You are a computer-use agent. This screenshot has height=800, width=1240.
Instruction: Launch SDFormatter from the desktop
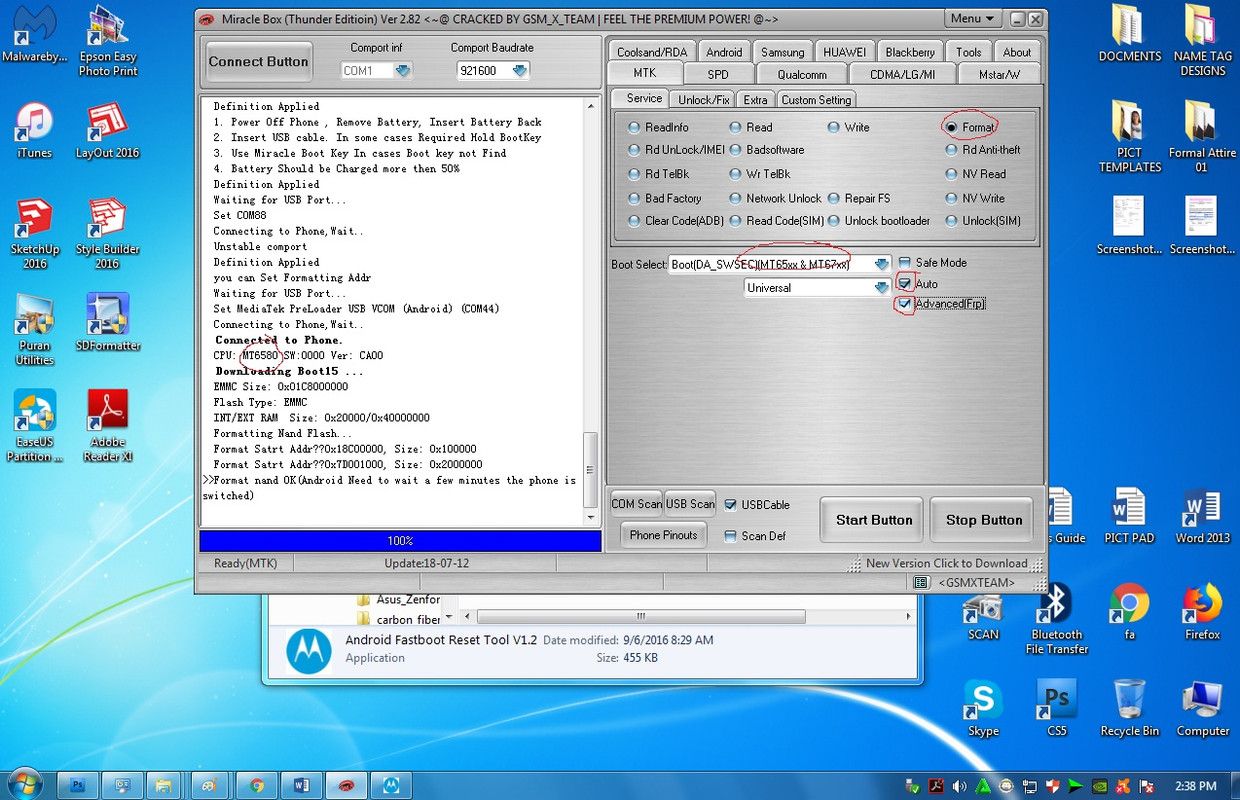pos(107,322)
